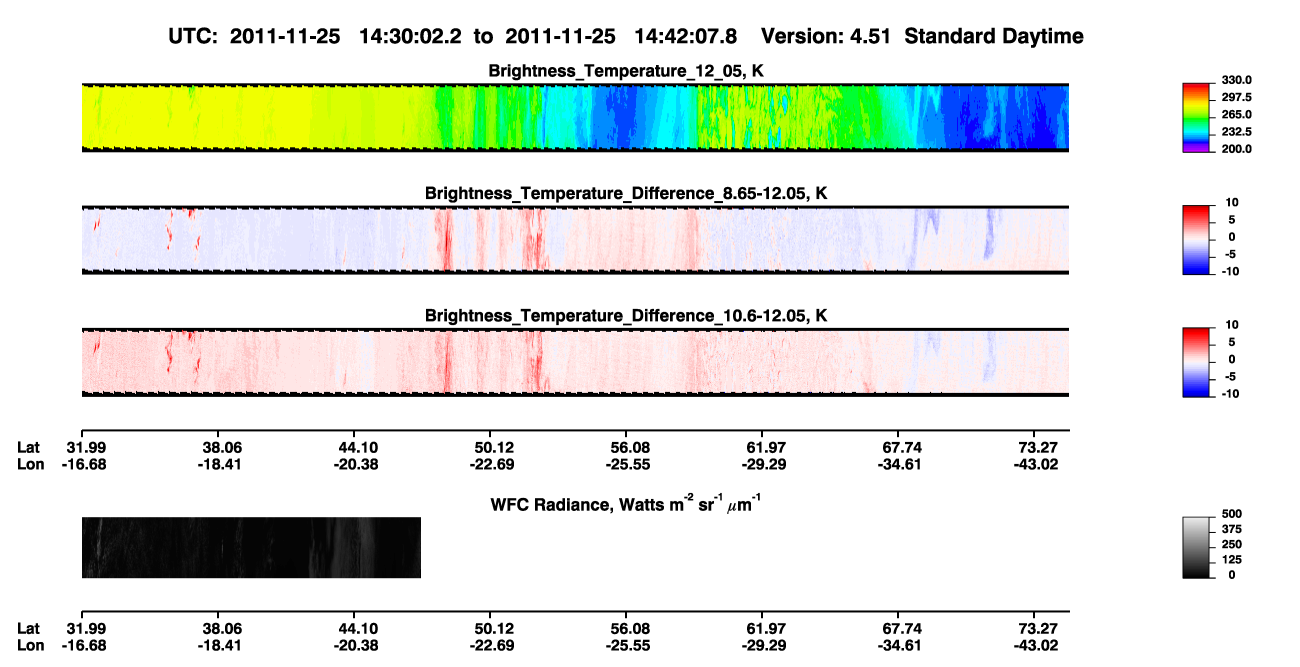Click latitude 44.10 on the axis above WFC title
Viewport: 1300px width, 667px height.
pyautogui.click(x=359, y=447)
